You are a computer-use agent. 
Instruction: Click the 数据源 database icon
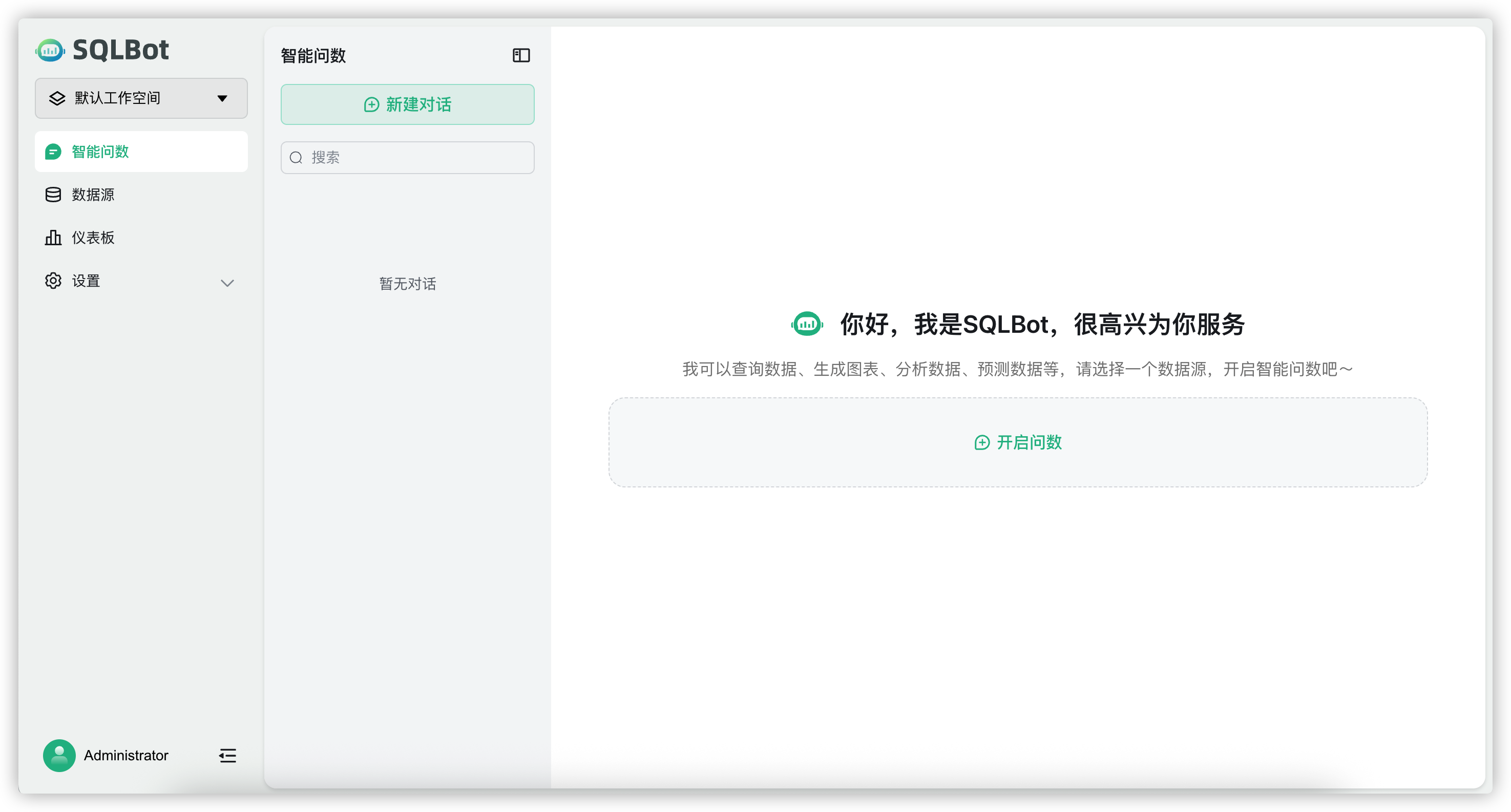53,194
